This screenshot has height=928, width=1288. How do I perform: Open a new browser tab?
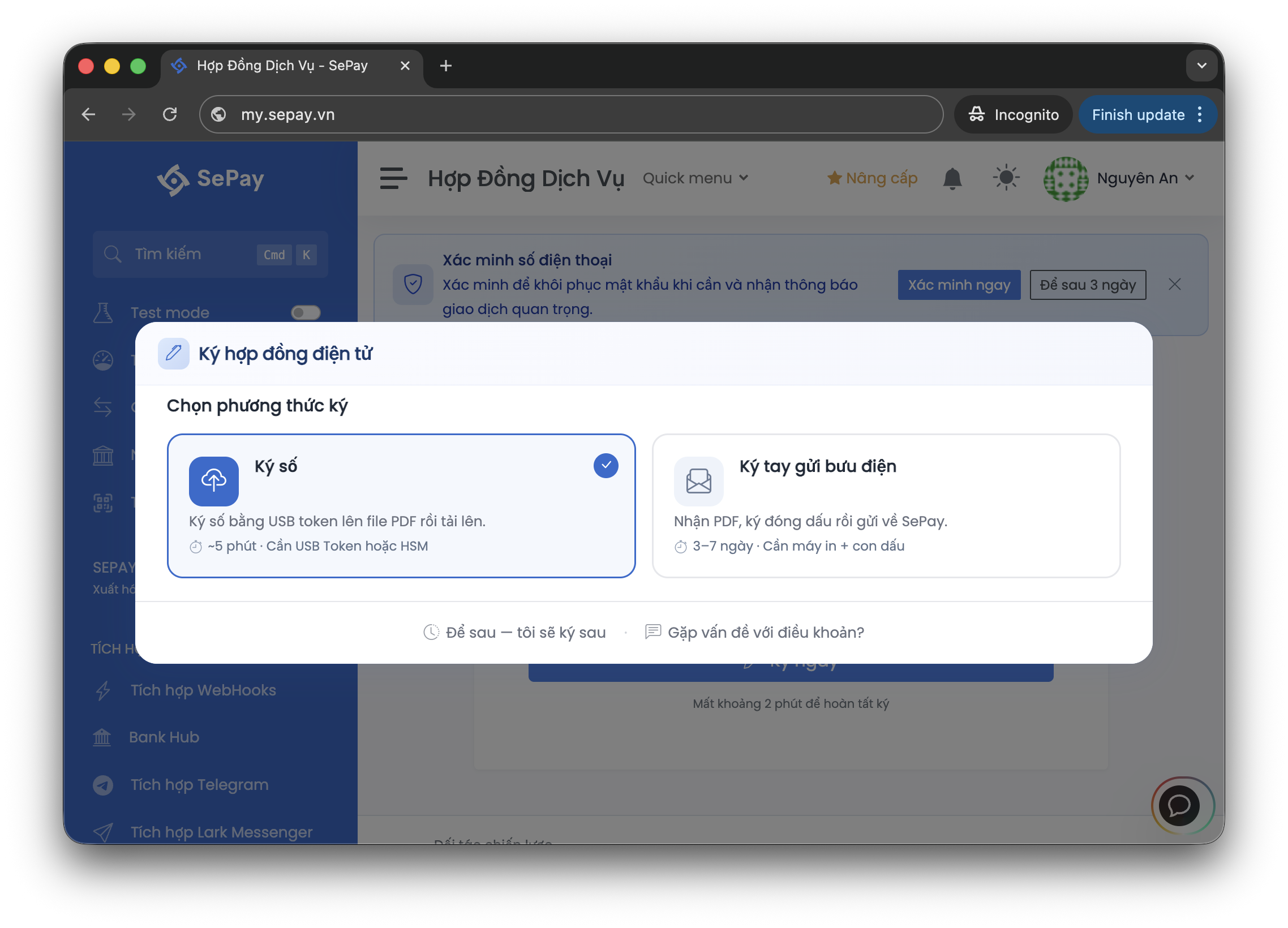[446, 66]
